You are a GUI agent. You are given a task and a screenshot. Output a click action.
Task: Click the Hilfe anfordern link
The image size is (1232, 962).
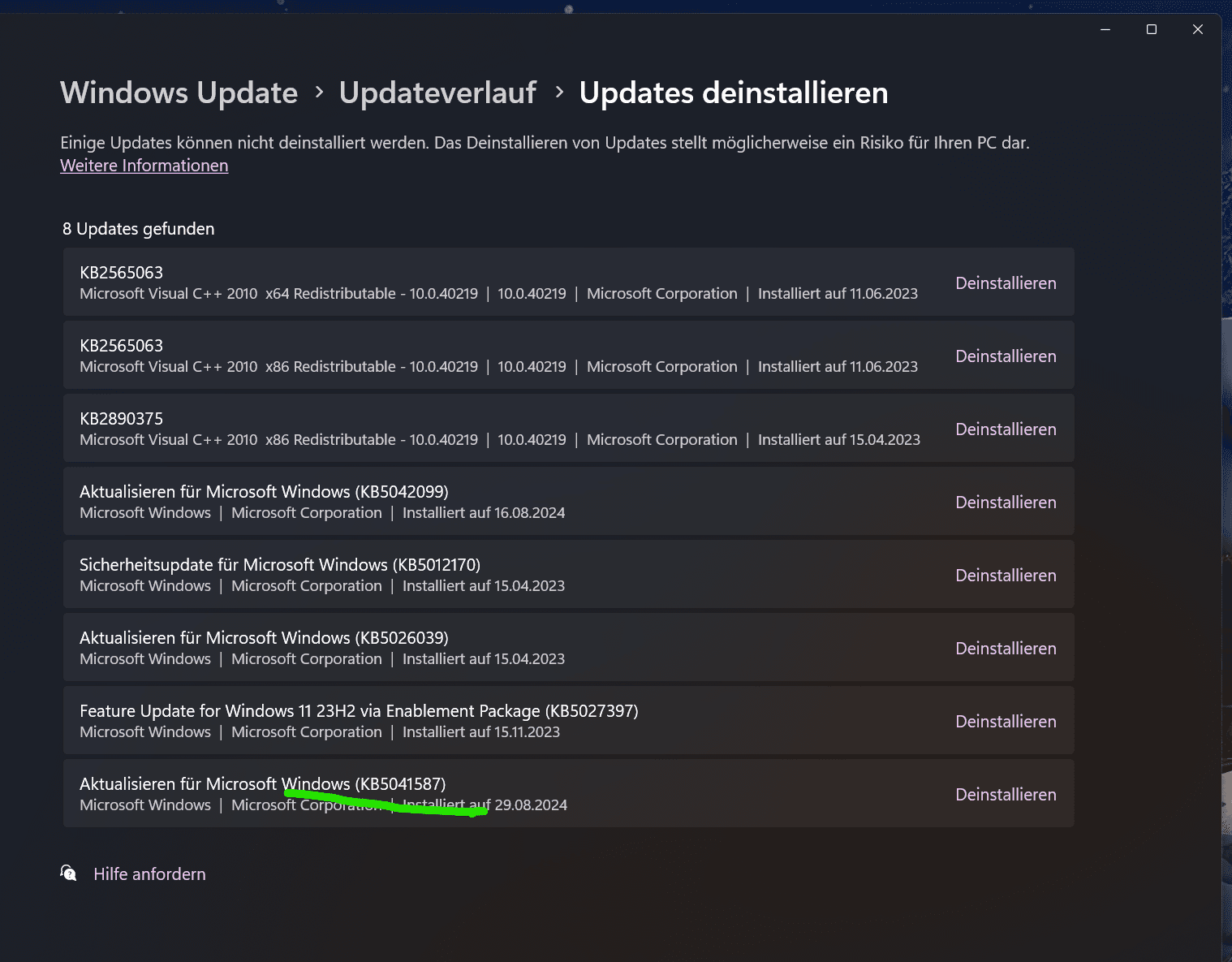149,874
